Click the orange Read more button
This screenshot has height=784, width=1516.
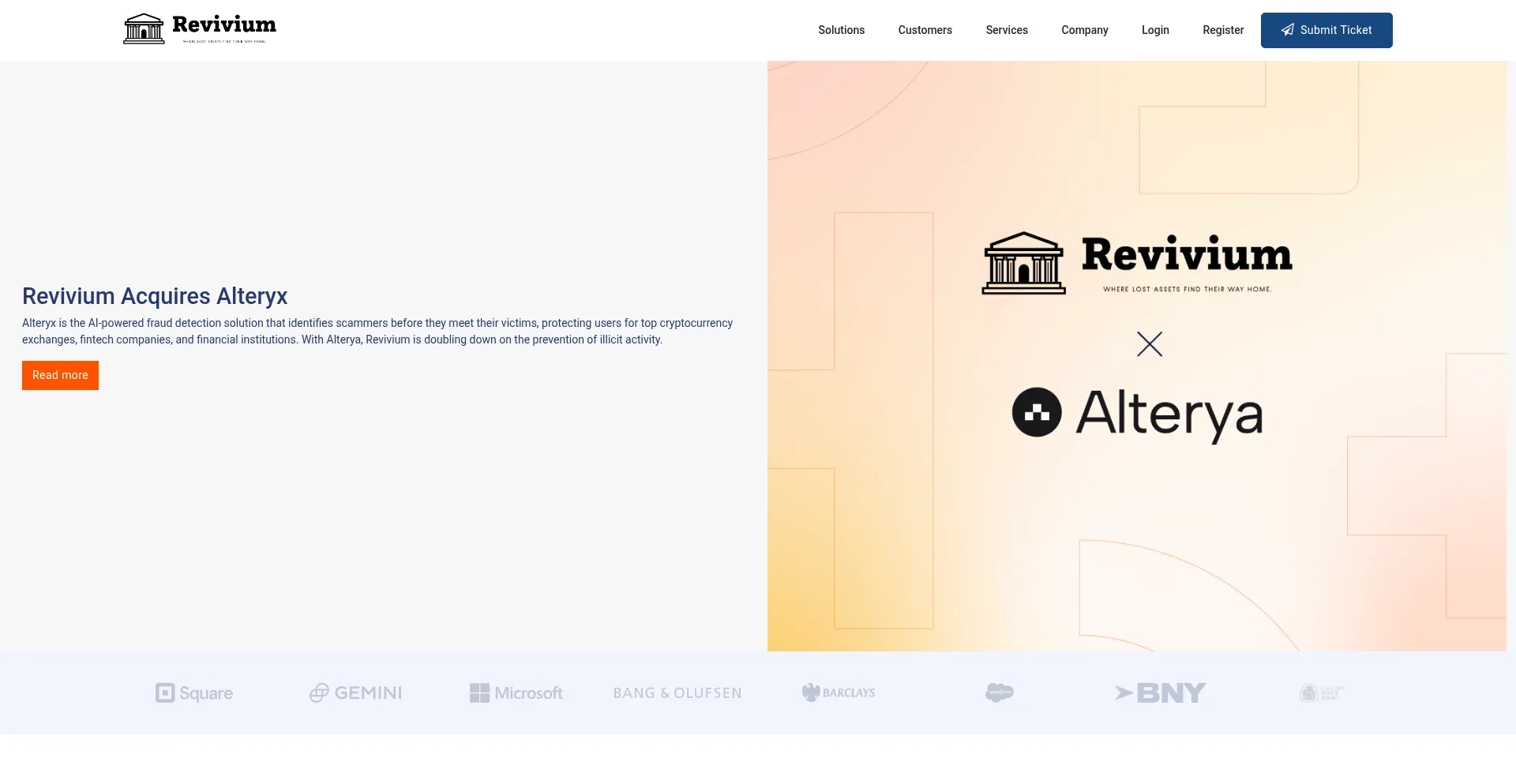point(60,375)
